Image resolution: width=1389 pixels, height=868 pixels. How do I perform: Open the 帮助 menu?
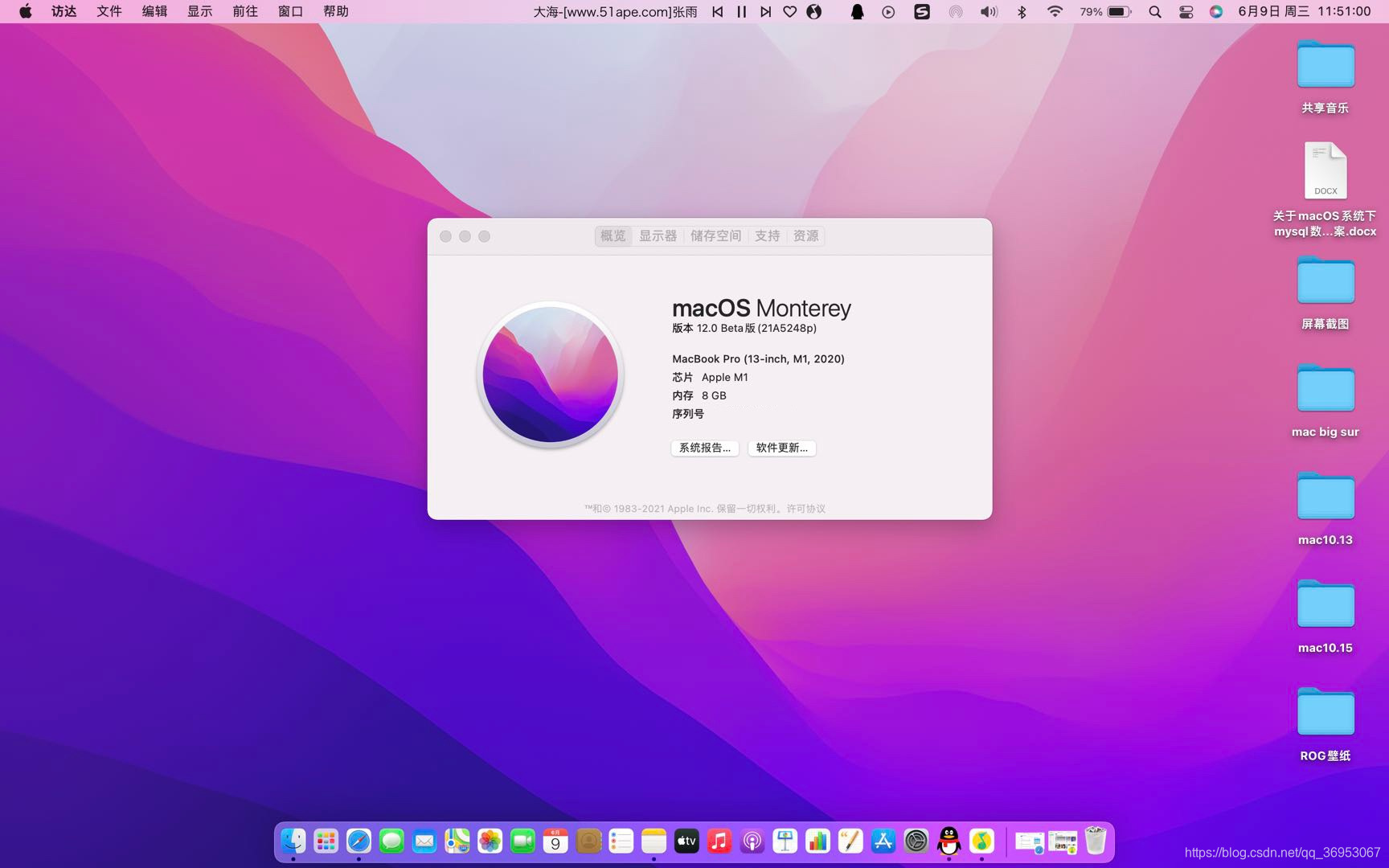point(336,11)
